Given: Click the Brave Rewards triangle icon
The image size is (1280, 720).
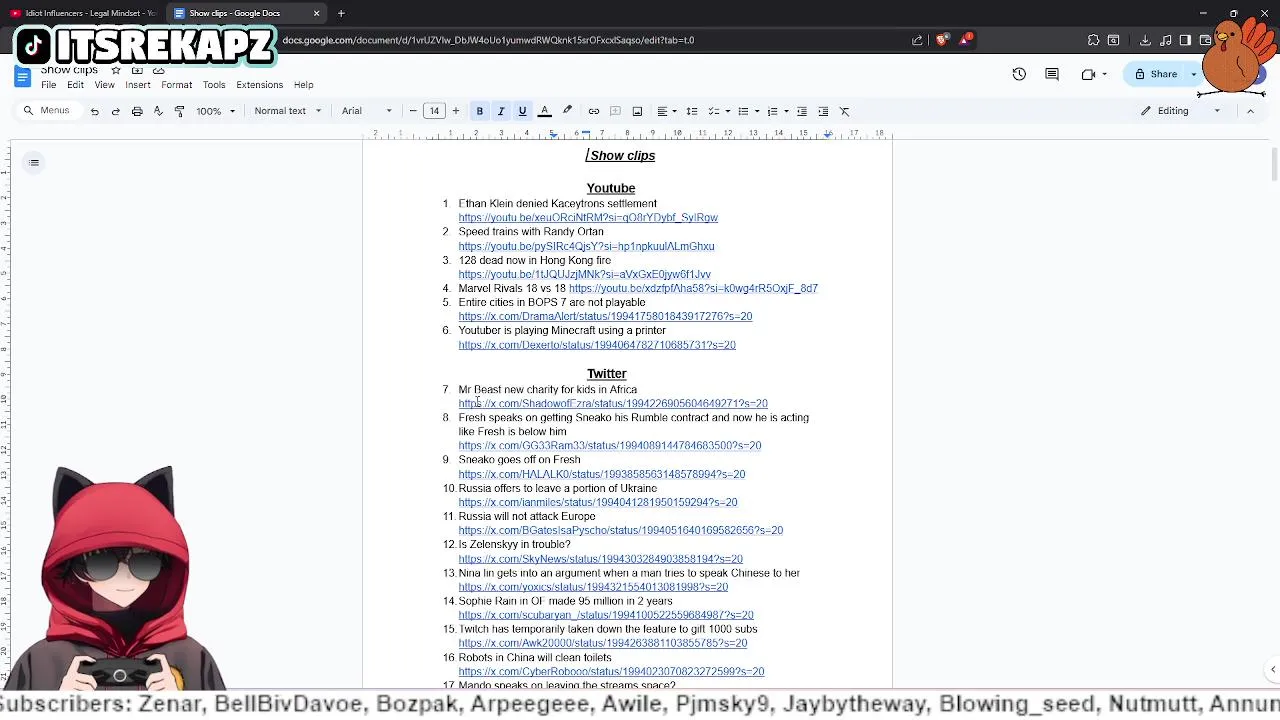Looking at the screenshot, I should pos(966,40).
